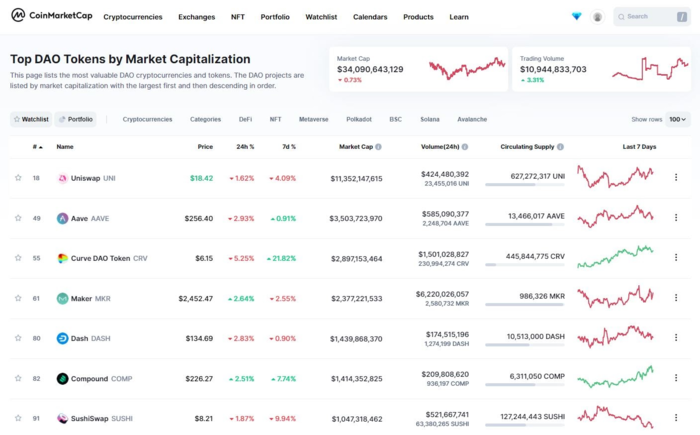This screenshot has width=700, height=435.
Task: Click the Curve DAO Token logo
Action: 62,258
